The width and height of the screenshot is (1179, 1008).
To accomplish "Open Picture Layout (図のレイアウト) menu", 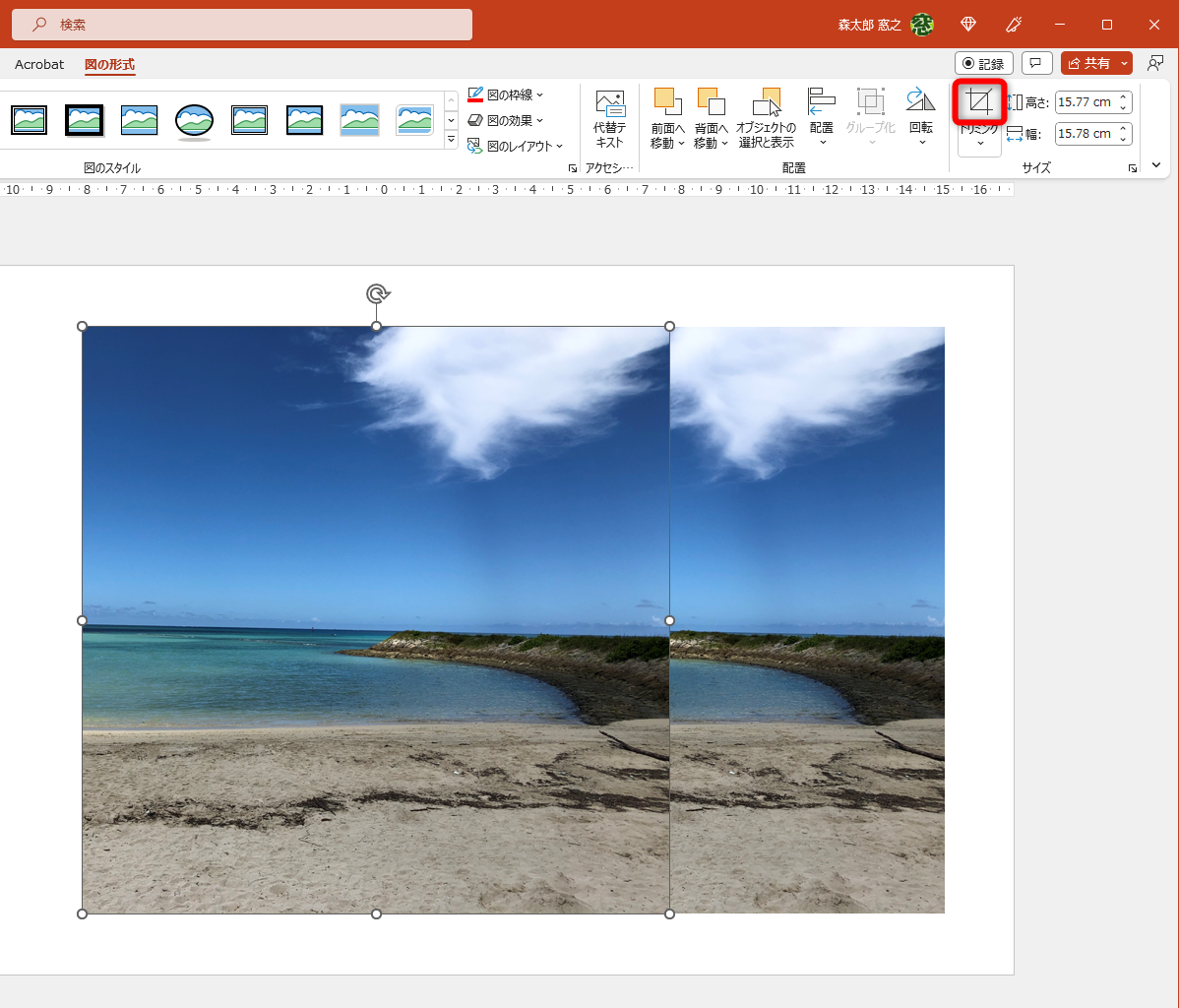I will click(515, 146).
